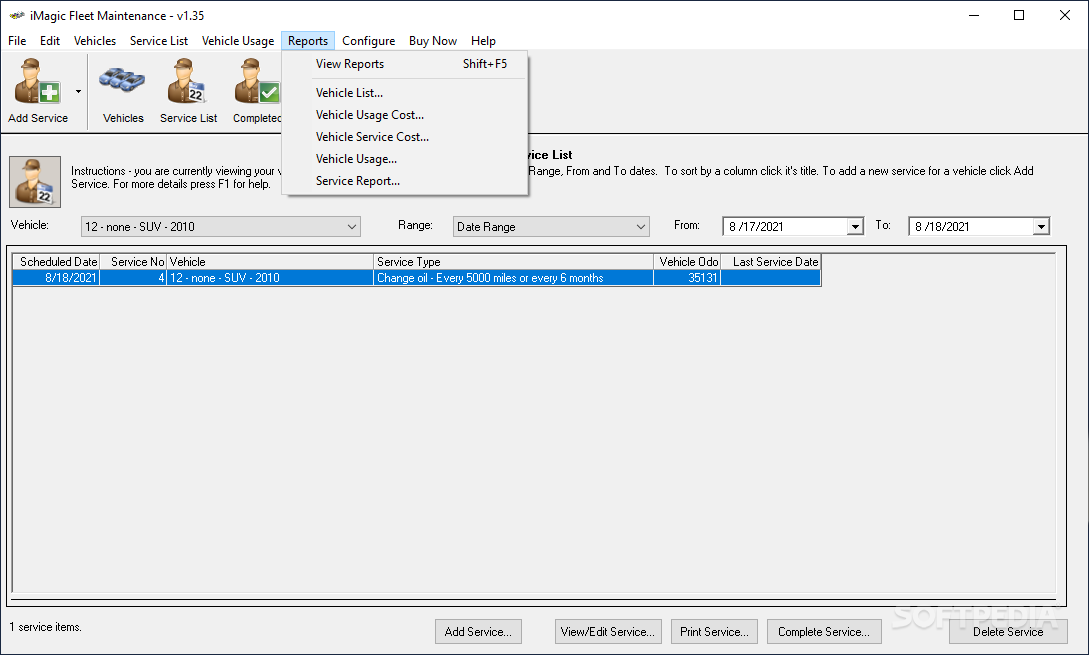Open the File menu
This screenshot has width=1089, height=655.
coord(17,41)
